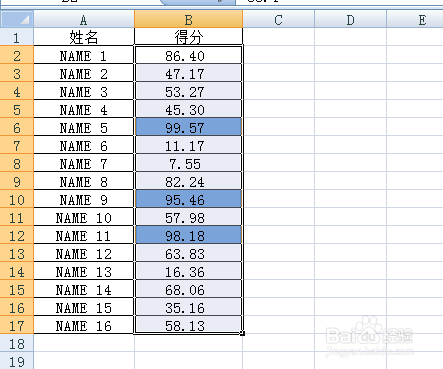Click the cell containing 7.55
The height and width of the screenshot is (369, 443).
pos(188,163)
